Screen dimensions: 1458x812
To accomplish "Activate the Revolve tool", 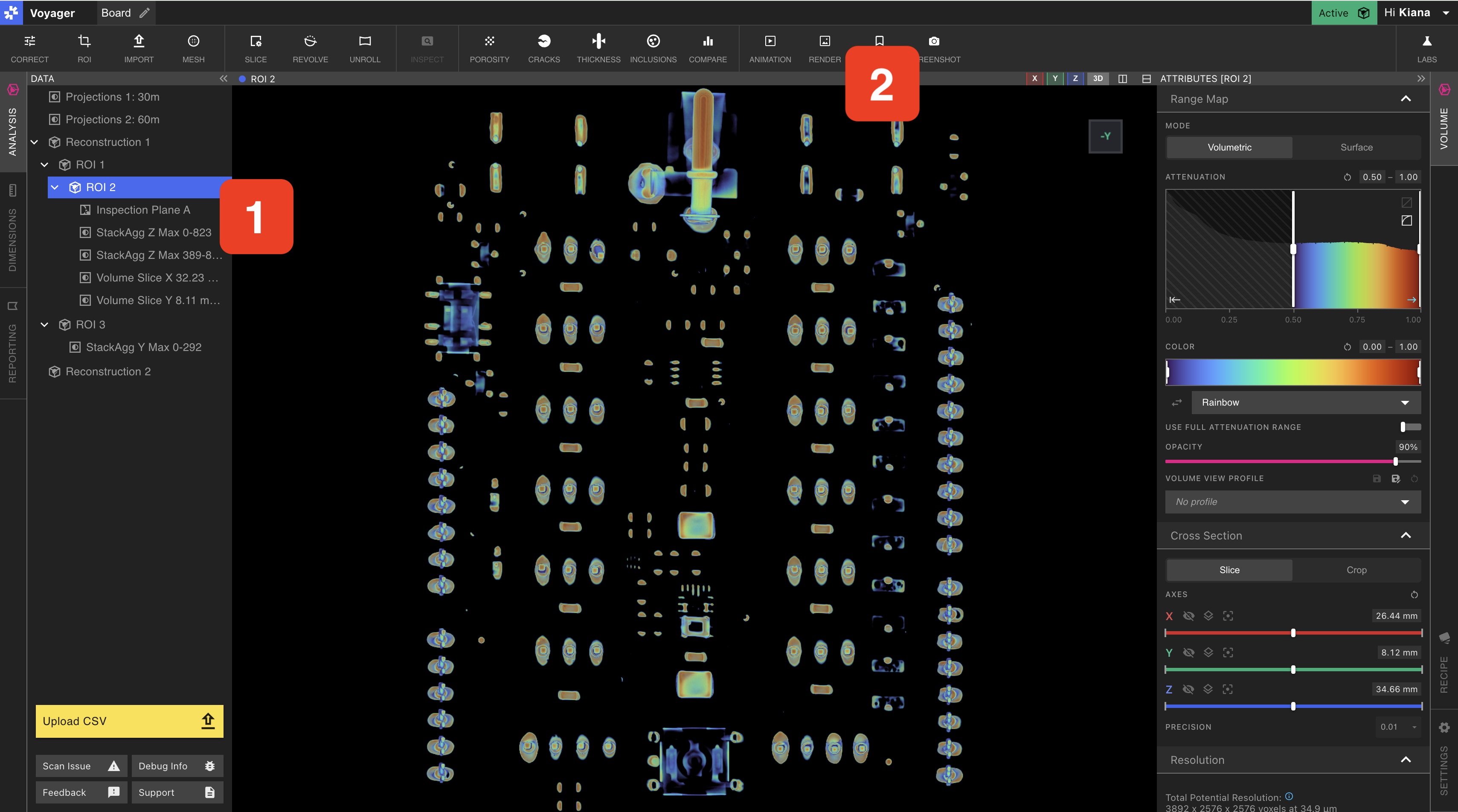I will pyautogui.click(x=310, y=48).
